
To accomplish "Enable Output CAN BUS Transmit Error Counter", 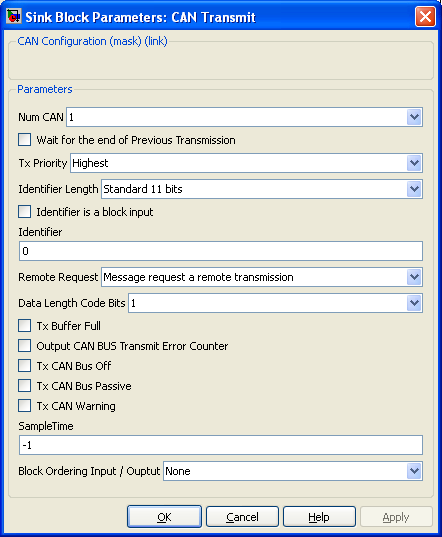I will tap(24, 346).
